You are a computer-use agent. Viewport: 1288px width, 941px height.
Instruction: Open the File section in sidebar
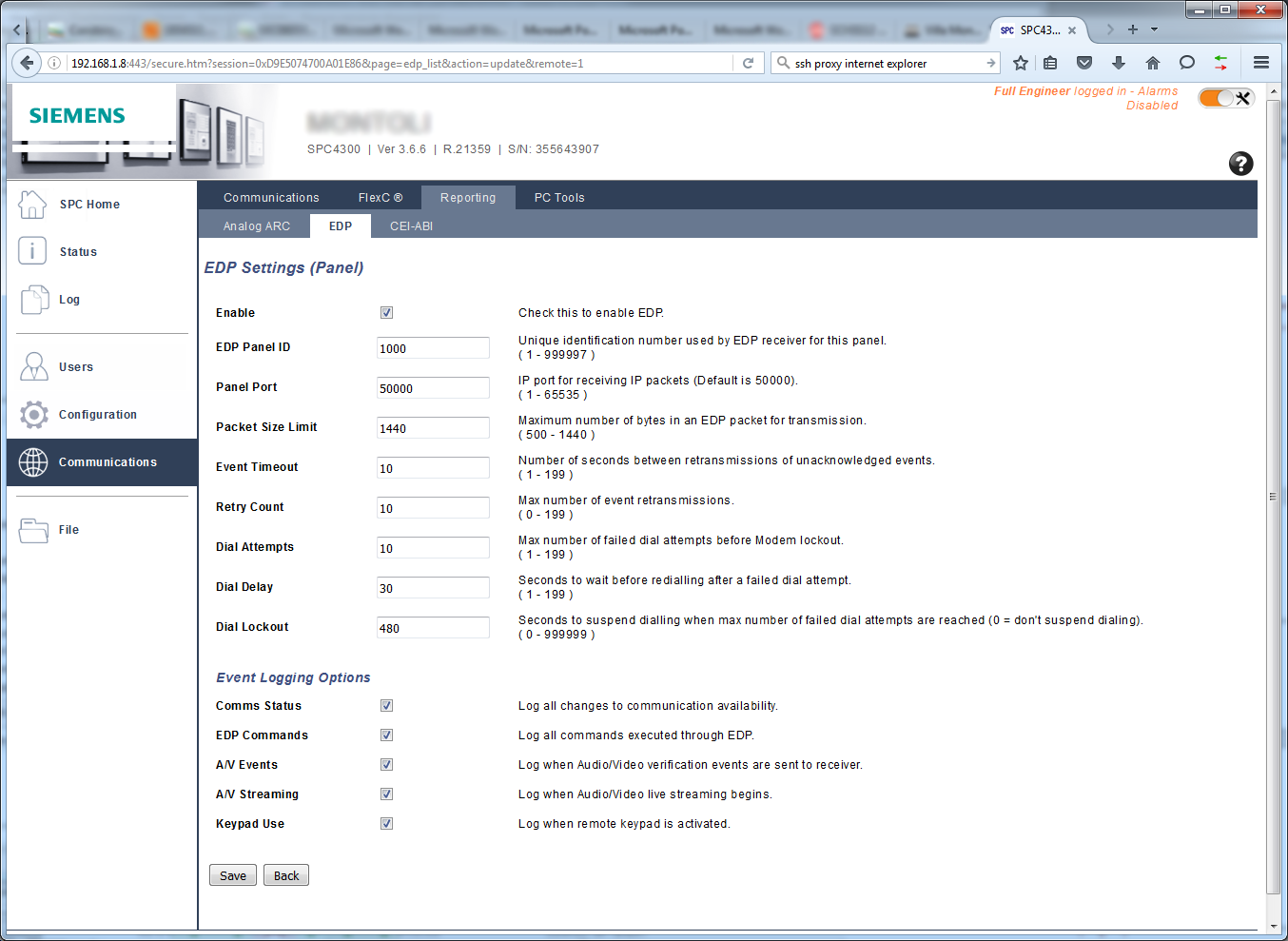pos(68,530)
